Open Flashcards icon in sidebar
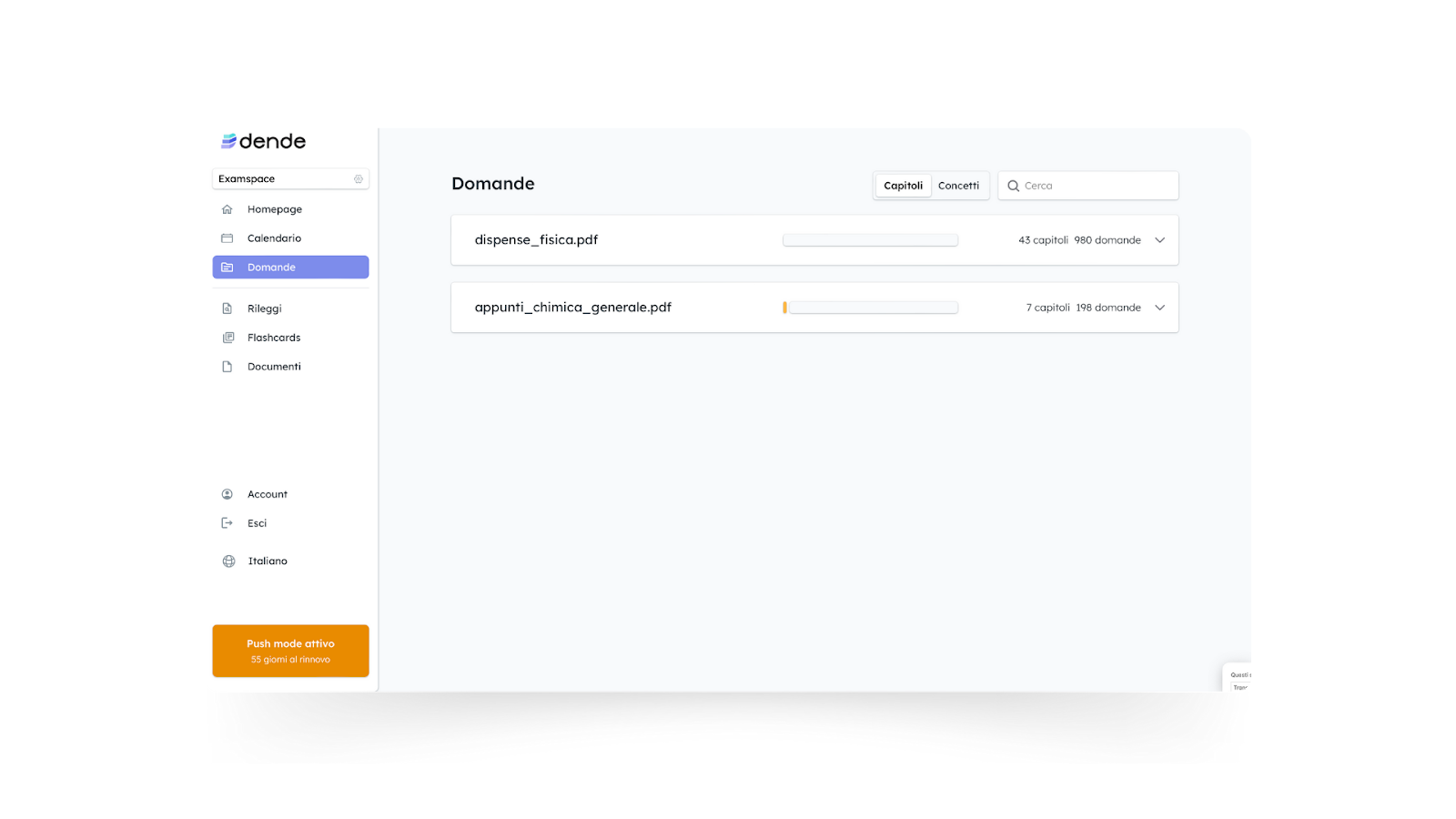This screenshot has width=1456, height=819. [x=227, y=338]
